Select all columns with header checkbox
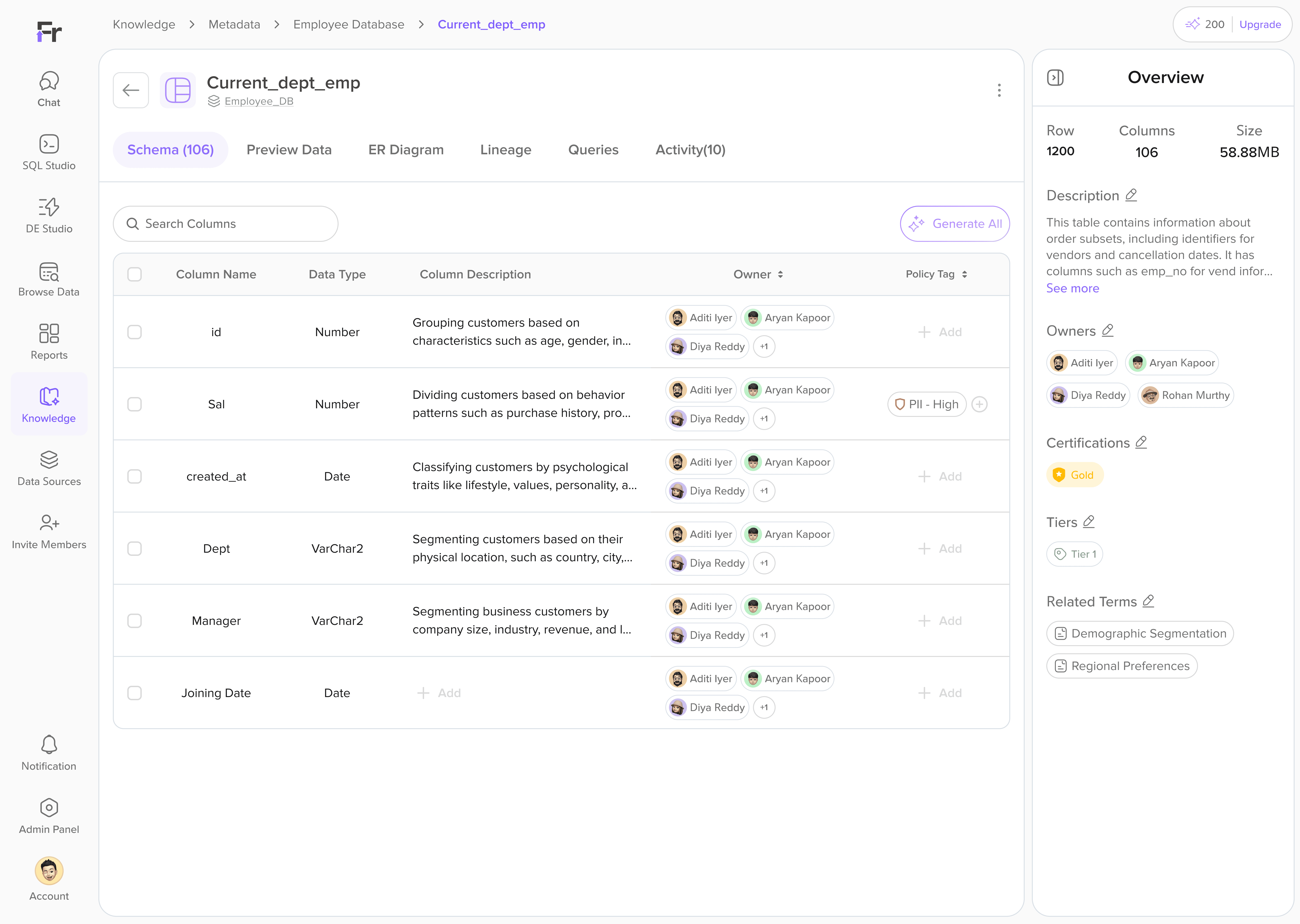1300x924 pixels. pos(134,274)
